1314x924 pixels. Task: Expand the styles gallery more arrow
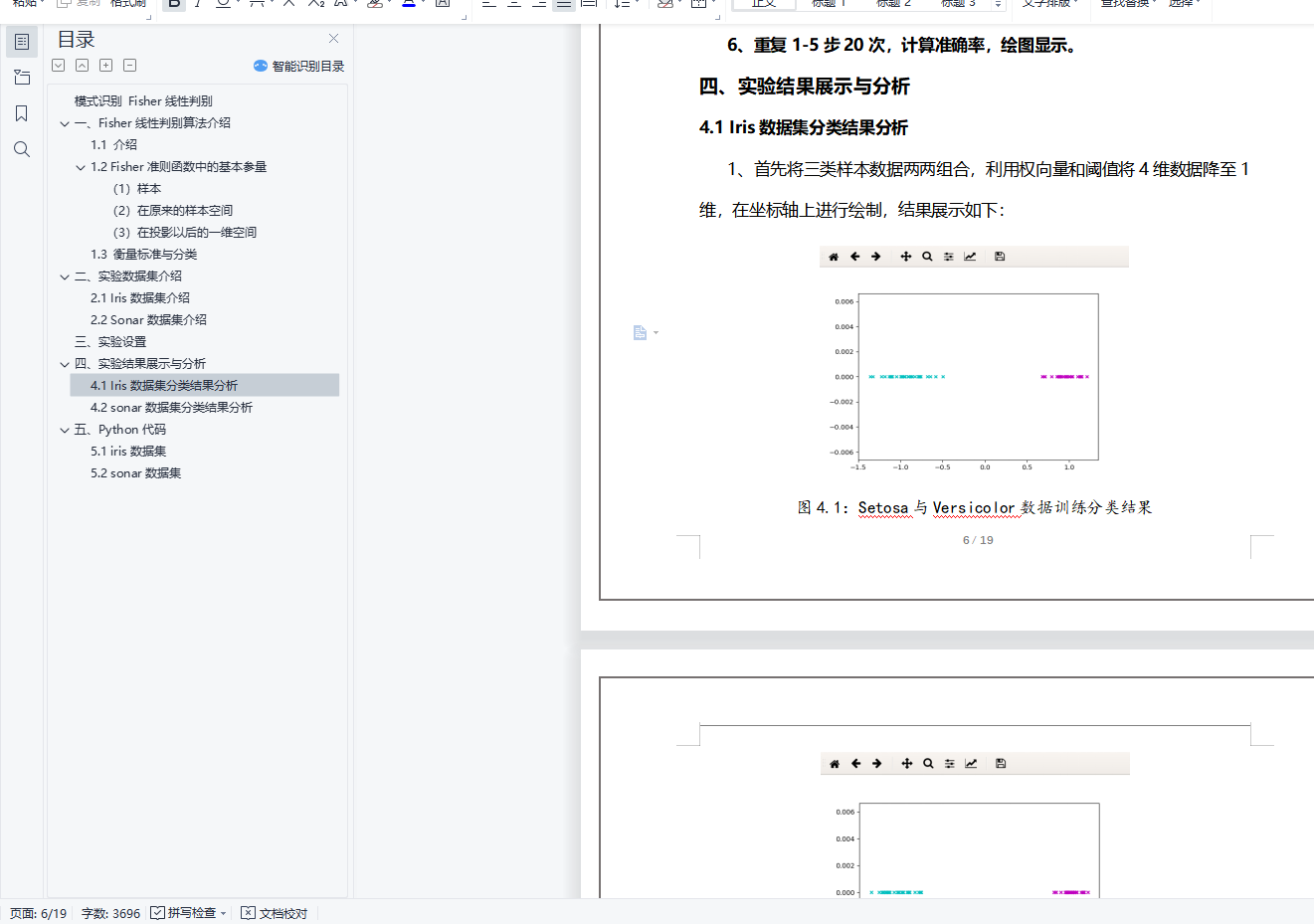point(999,4)
